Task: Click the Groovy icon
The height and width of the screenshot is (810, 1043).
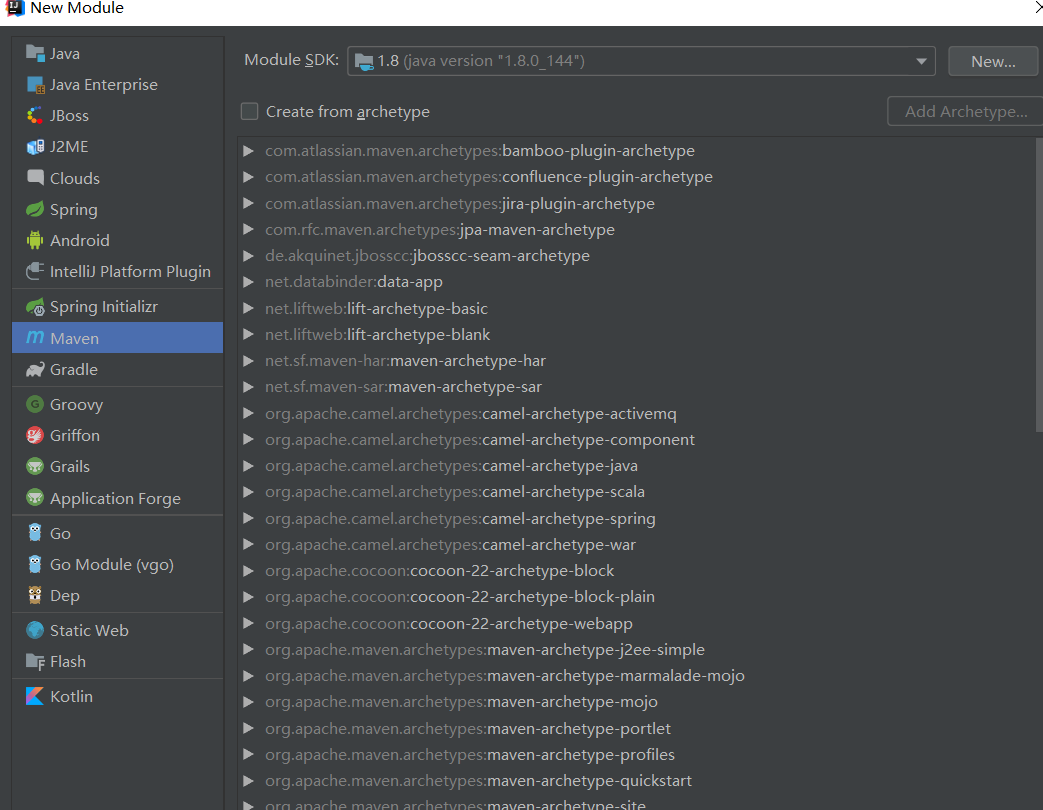Action: pos(35,404)
